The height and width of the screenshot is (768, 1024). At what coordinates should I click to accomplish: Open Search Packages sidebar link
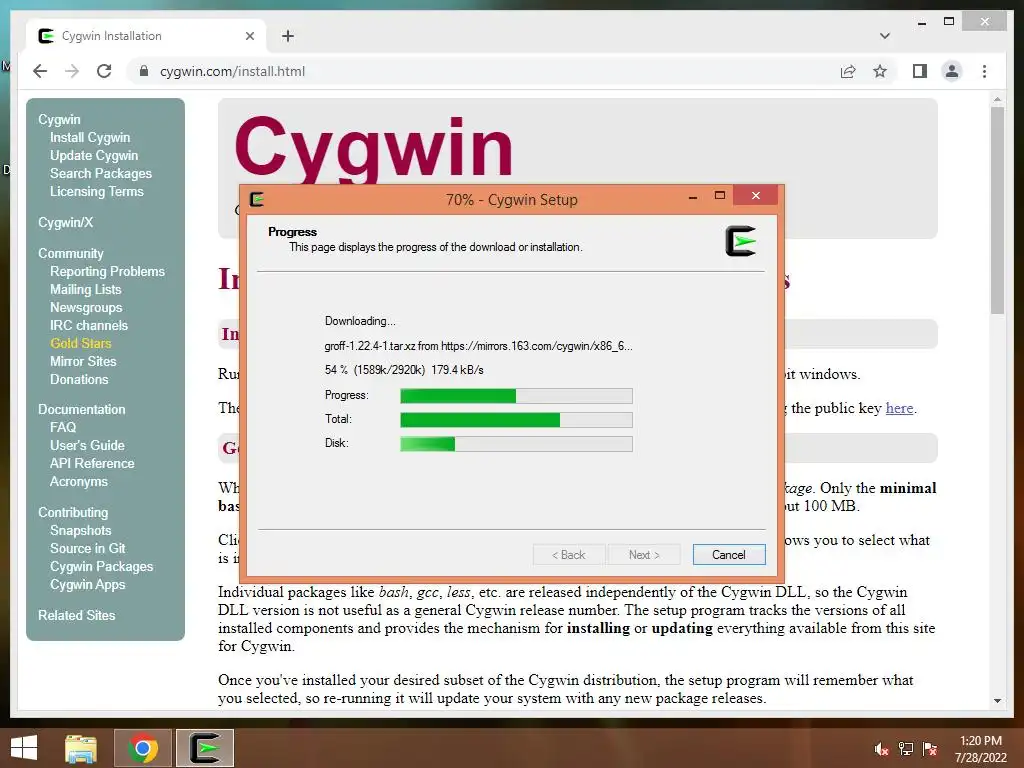click(x=101, y=174)
